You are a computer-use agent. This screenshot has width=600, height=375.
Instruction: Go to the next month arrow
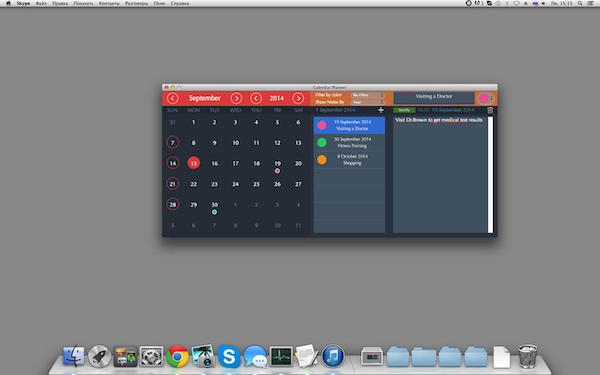[x=236, y=98]
